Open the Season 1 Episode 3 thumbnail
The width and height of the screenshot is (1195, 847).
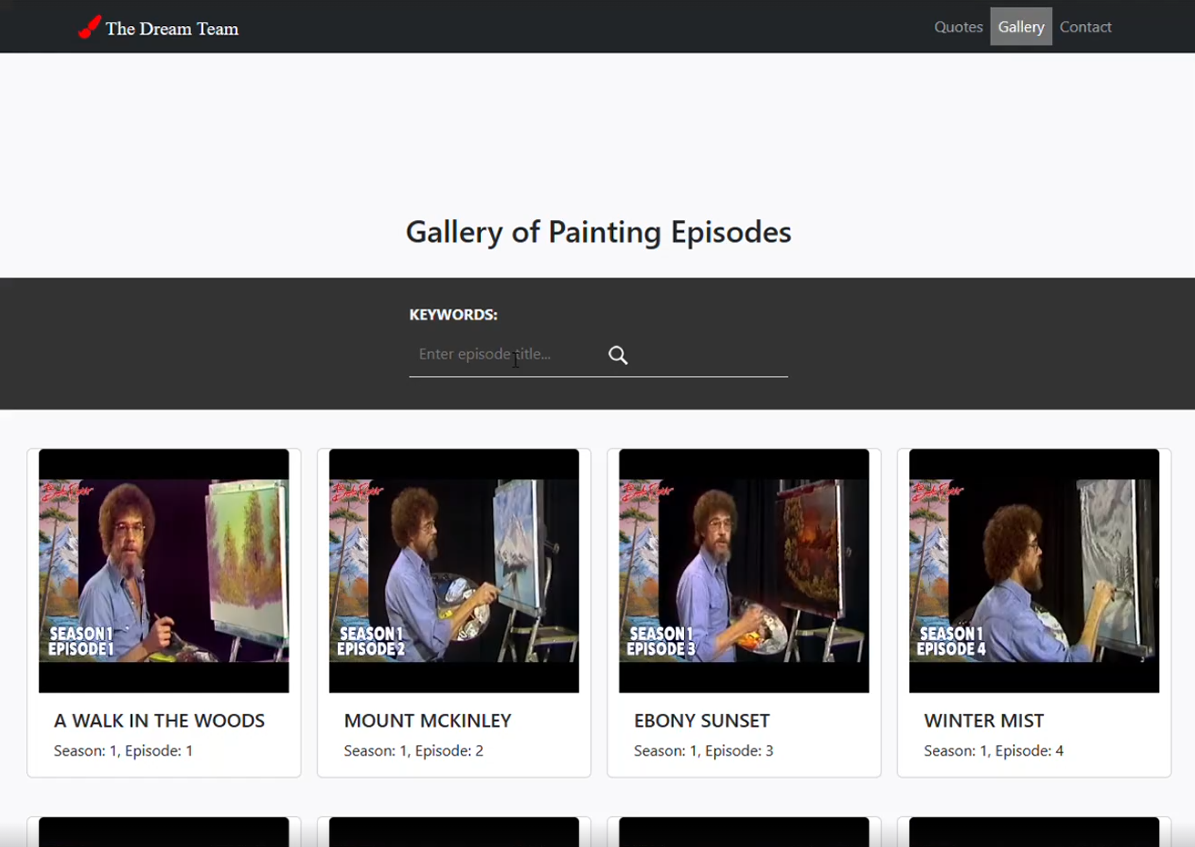coord(744,571)
